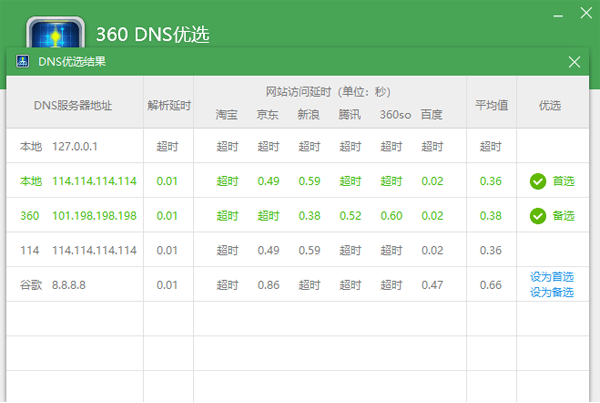Screen dimensions: 600x403
Task: Click the green checkmark beside 备选
Action: pyautogui.click(x=538, y=216)
